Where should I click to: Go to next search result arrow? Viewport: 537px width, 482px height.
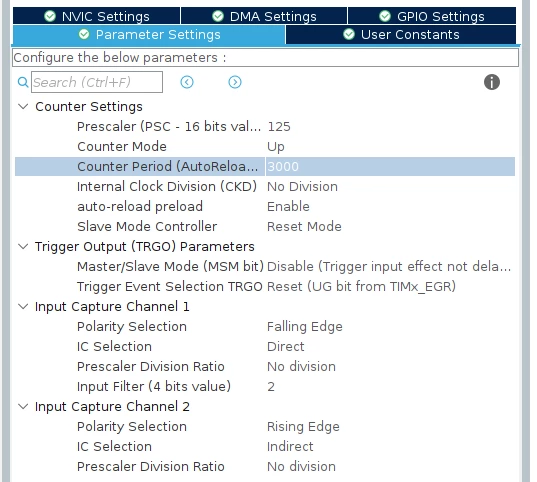pos(235,82)
